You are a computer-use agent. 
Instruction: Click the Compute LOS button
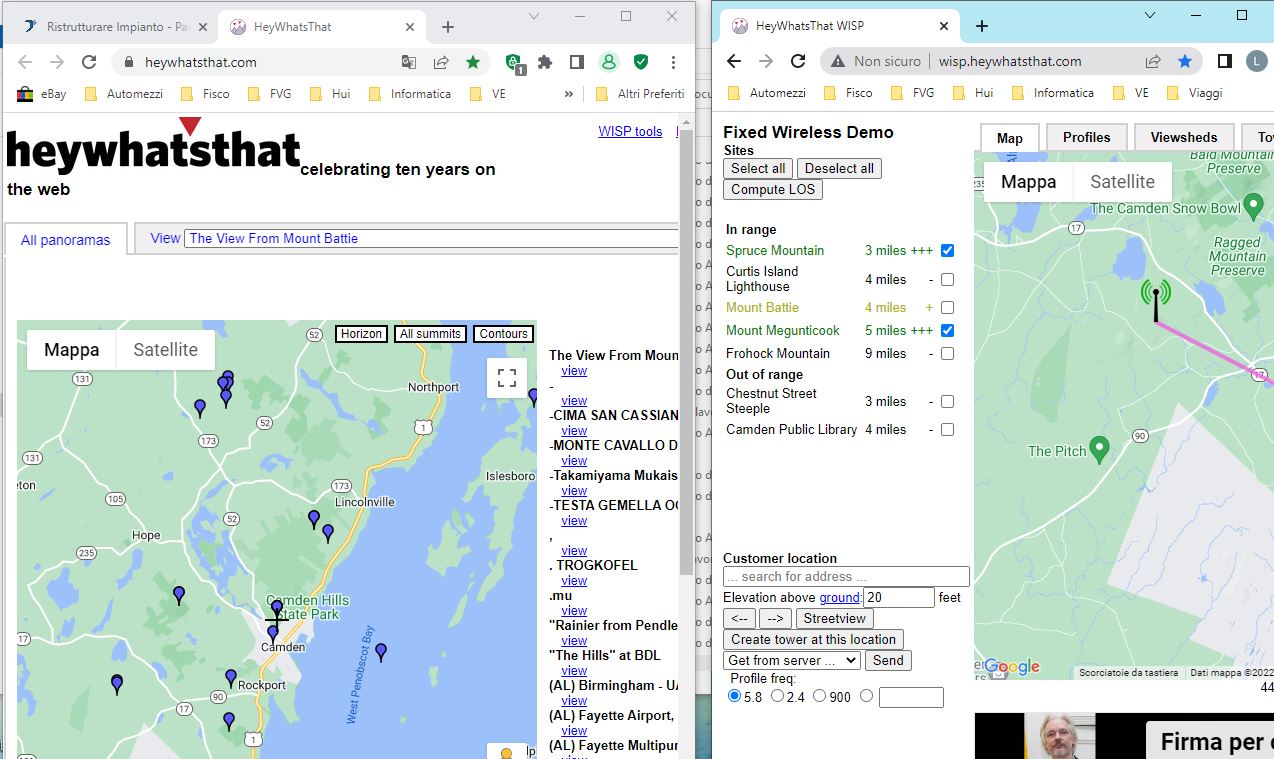[x=773, y=189]
